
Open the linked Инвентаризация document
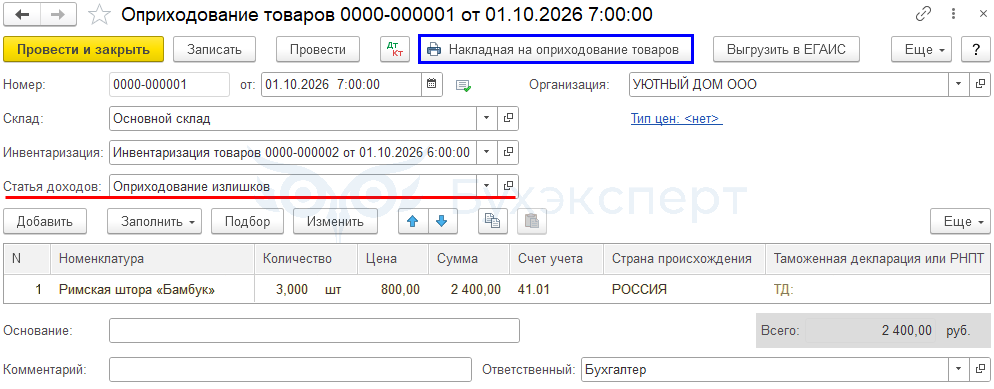[508, 152]
